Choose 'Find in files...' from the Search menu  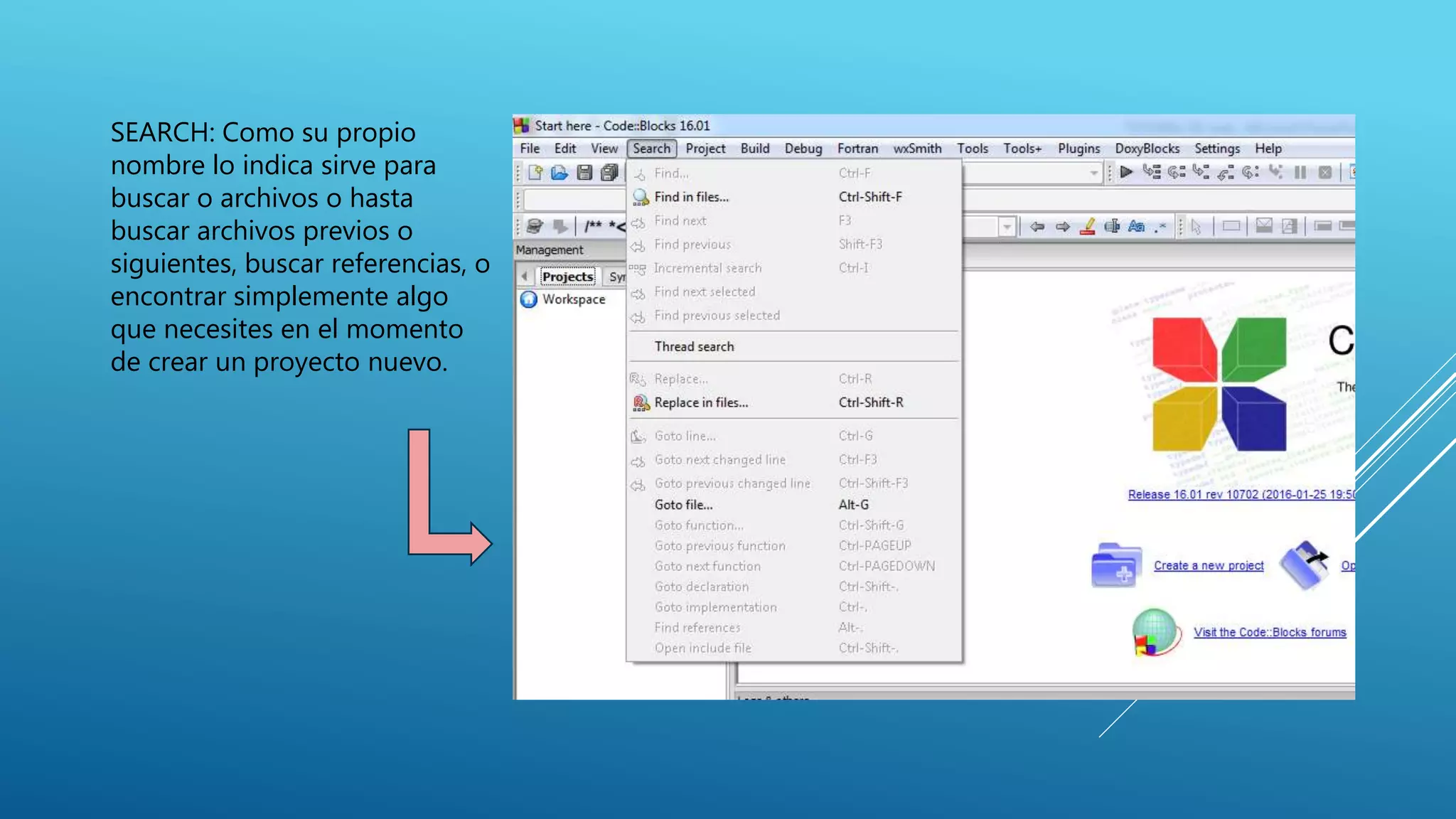(691, 197)
